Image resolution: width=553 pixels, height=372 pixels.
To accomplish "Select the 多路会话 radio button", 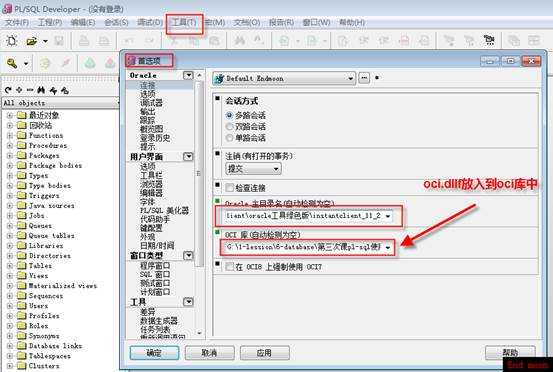I will click(x=229, y=115).
